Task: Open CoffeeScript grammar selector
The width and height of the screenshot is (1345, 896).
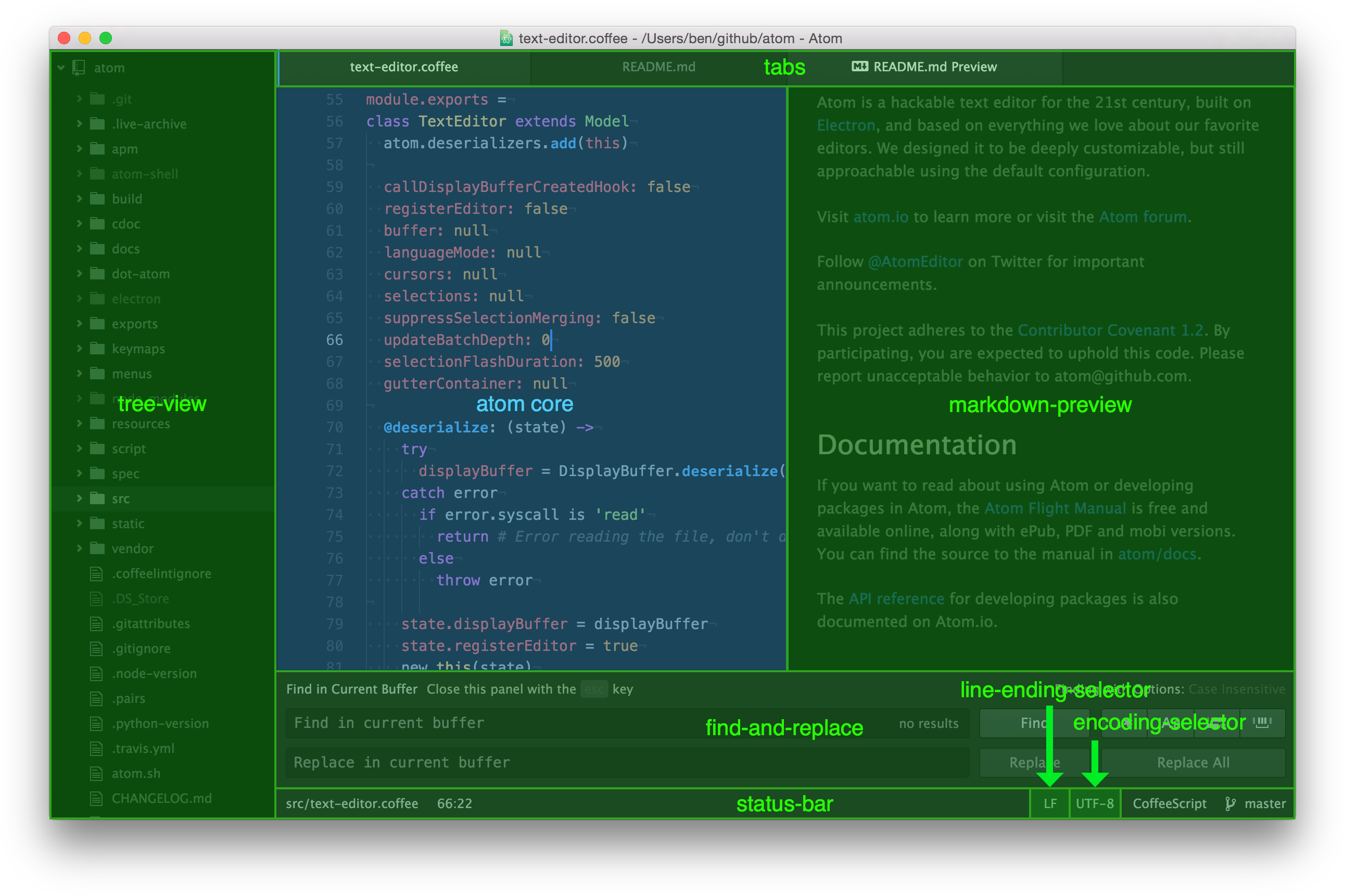Action: coord(1169,804)
